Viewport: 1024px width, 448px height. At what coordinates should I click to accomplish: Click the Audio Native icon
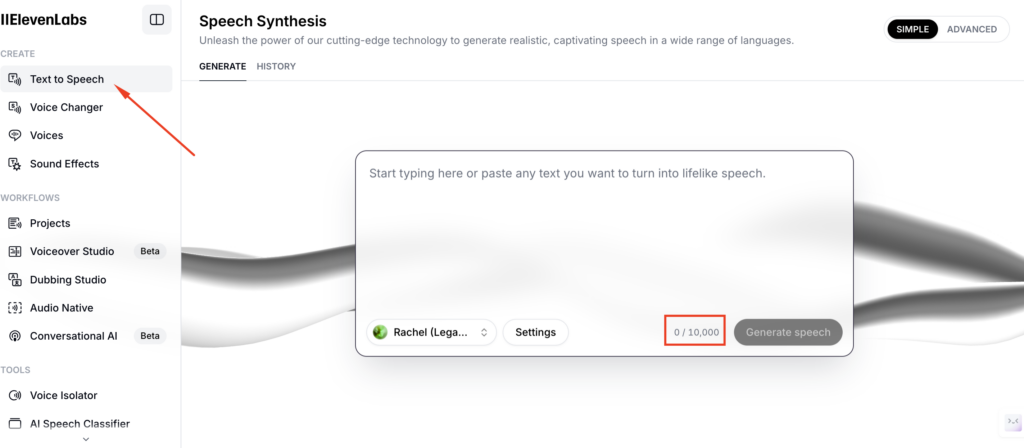click(15, 308)
